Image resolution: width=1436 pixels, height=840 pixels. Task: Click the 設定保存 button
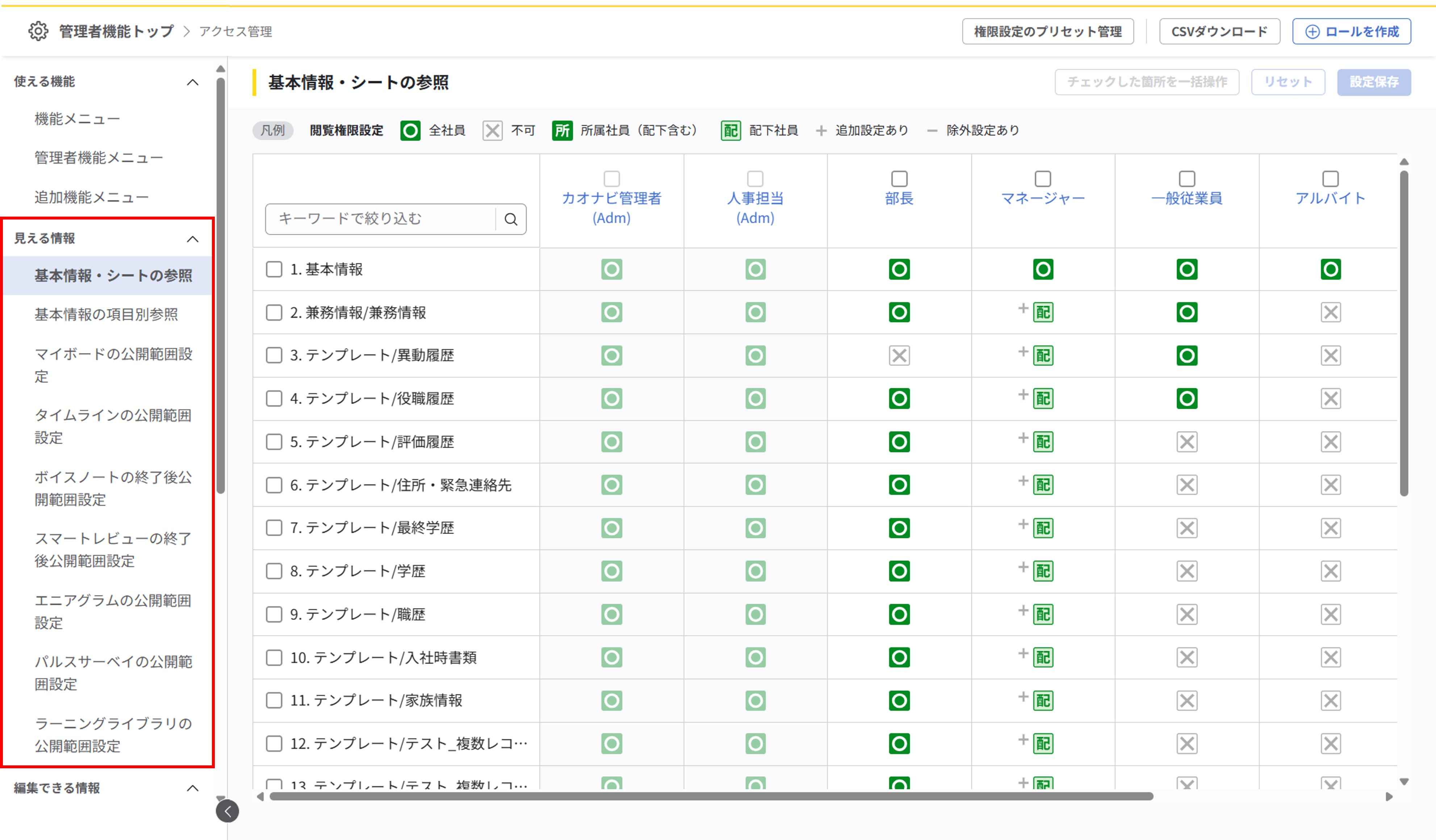coord(1374,82)
